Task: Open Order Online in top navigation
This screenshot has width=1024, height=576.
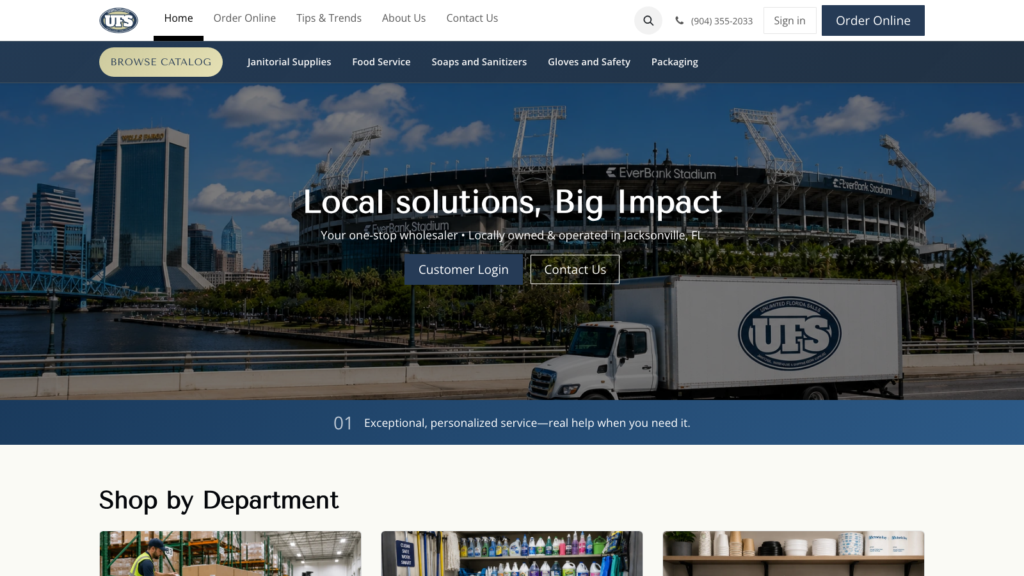Action: pos(244,18)
